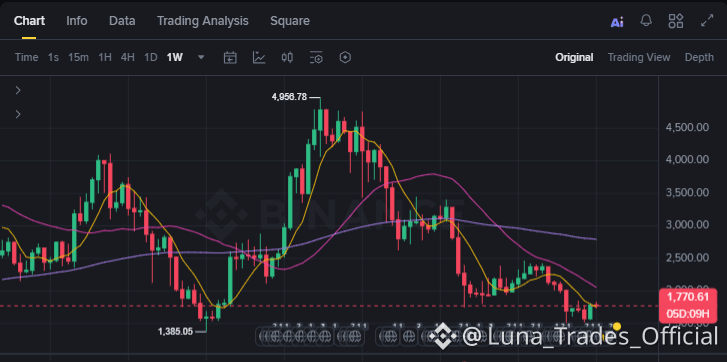Click the 3,000.00 axis value
Viewport: 727px width, 362px height.
tap(687, 225)
